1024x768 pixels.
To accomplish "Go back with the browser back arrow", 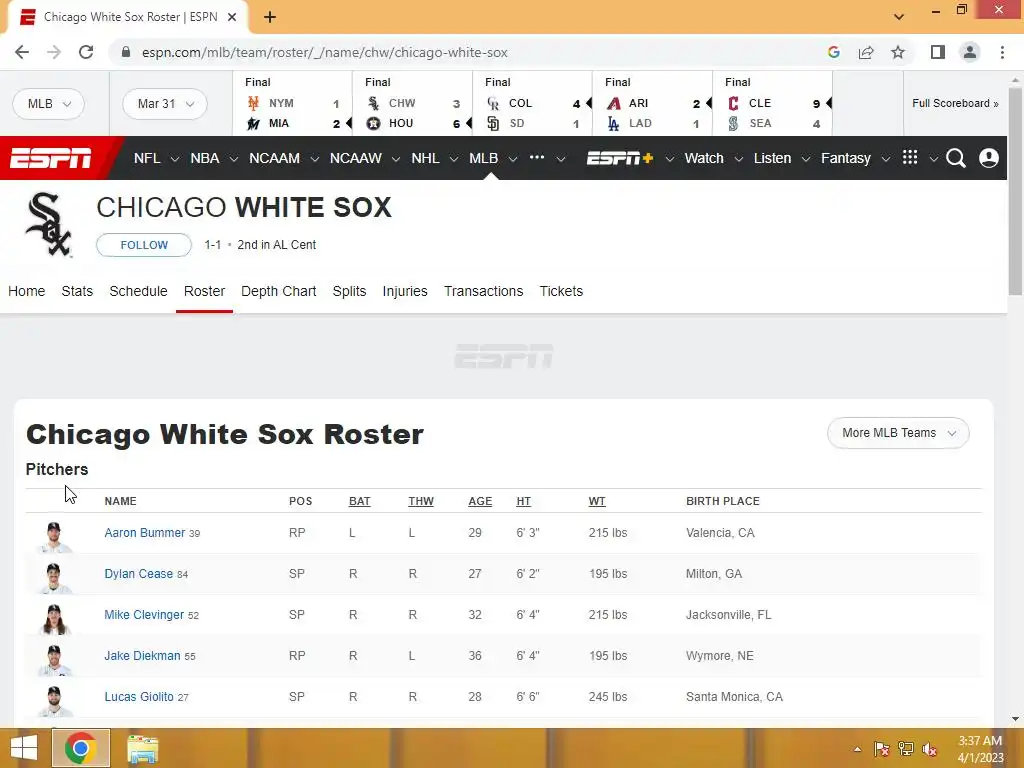I will pyautogui.click(x=22, y=52).
